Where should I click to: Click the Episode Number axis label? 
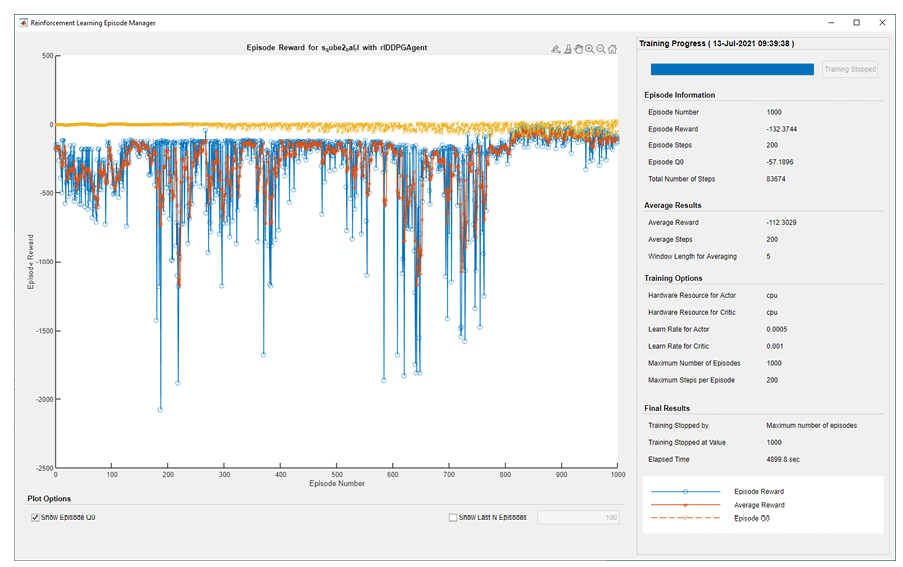[x=337, y=484]
